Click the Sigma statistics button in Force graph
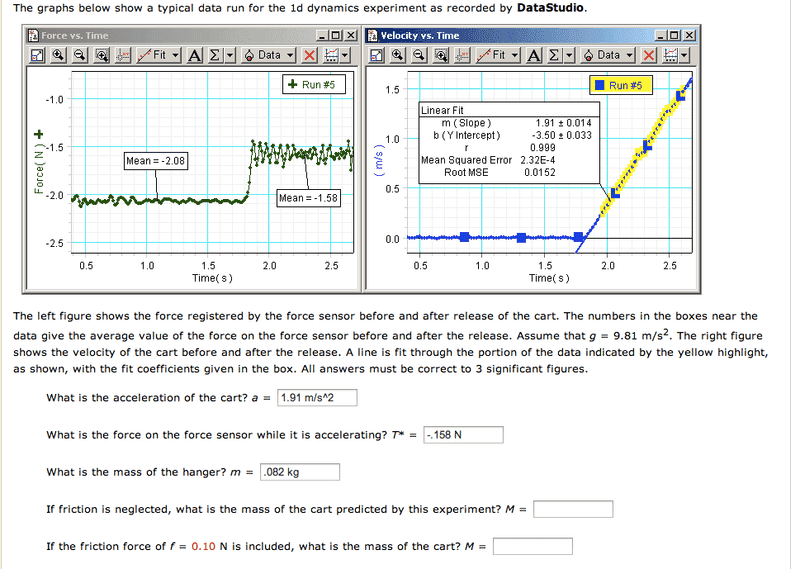 click(x=213, y=55)
